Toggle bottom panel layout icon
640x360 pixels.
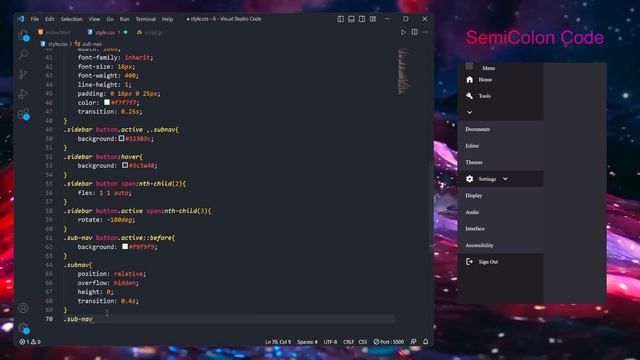(x=351, y=19)
